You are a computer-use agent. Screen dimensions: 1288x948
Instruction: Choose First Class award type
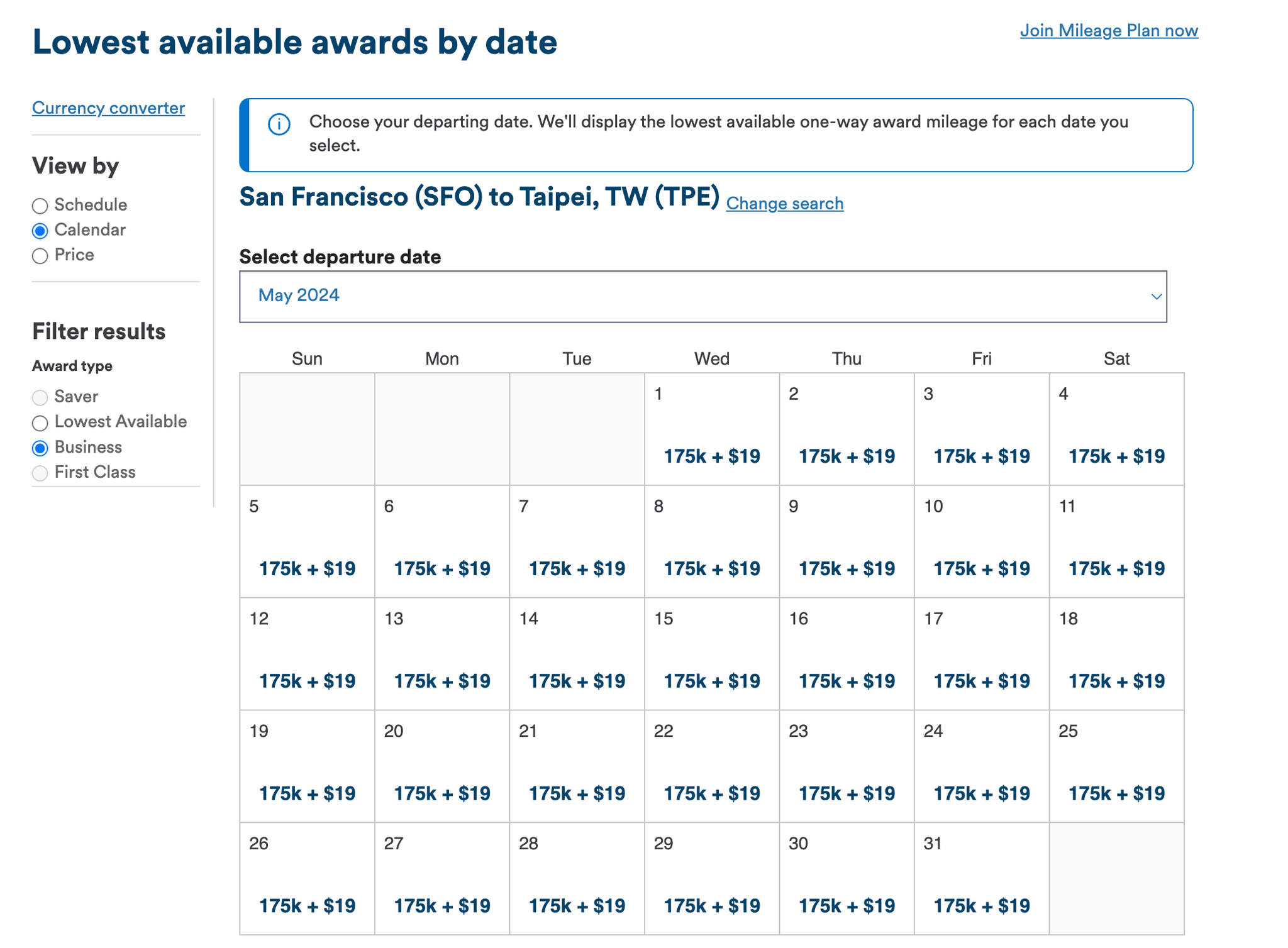(x=40, y=473)
